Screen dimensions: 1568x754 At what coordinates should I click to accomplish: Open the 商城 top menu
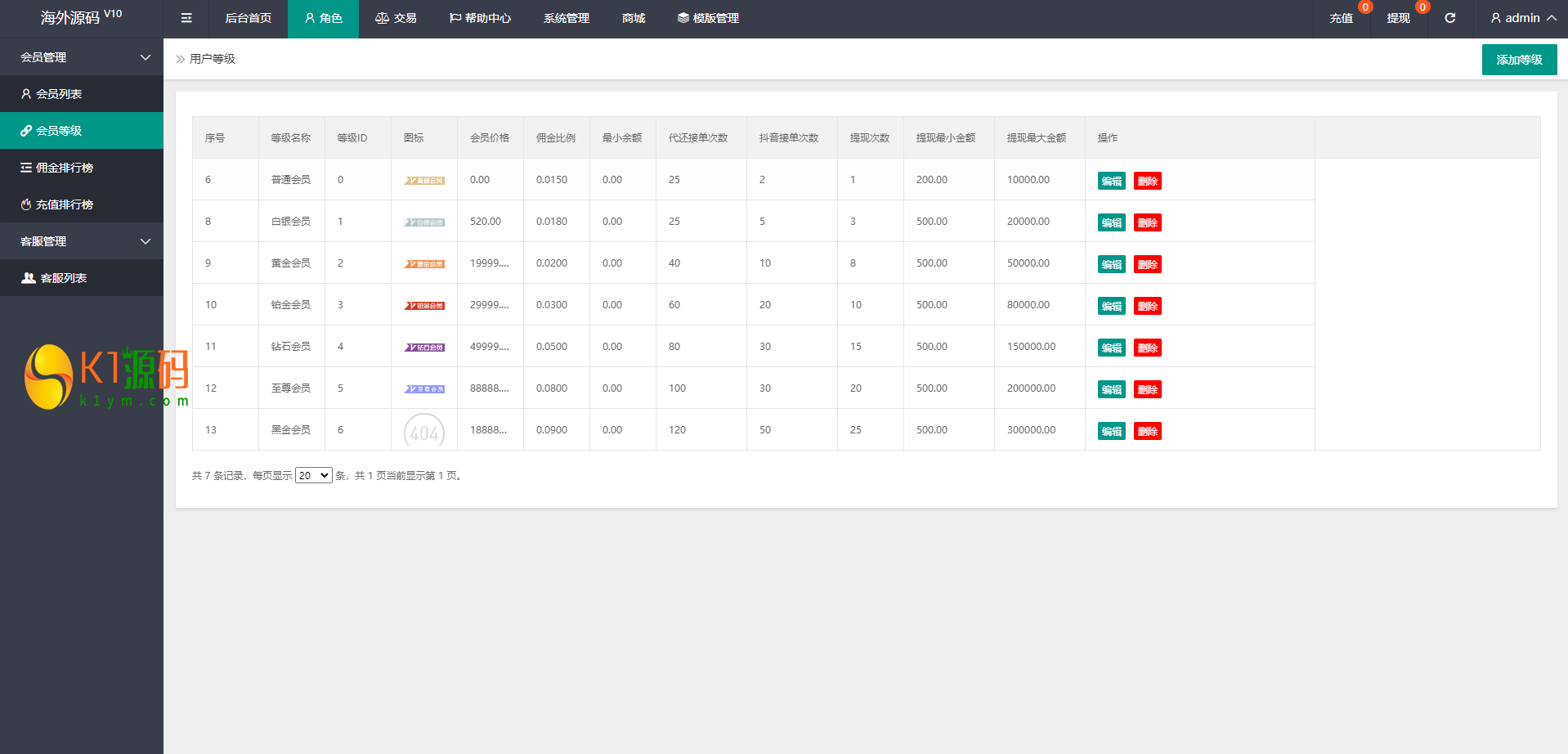(634, 18)
